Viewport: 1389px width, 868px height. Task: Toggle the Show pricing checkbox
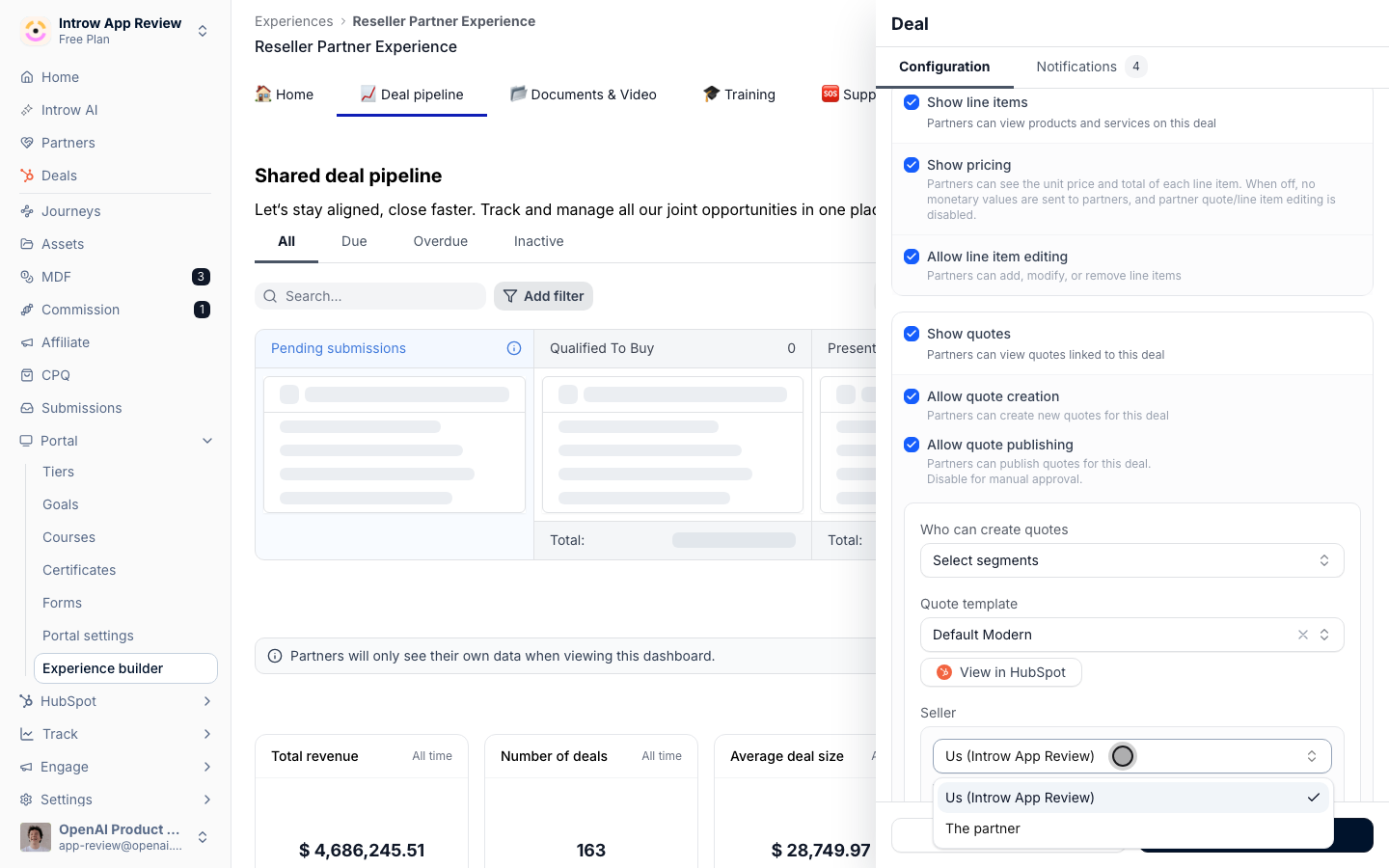coord(912,165)
